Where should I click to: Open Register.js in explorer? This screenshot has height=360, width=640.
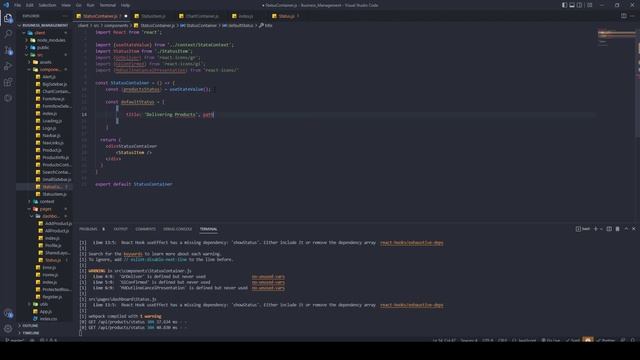pyautogui.click(x=52, y=297)
